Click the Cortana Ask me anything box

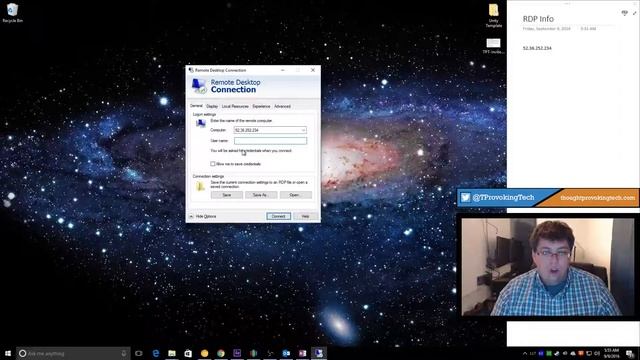tap(73, 353)
